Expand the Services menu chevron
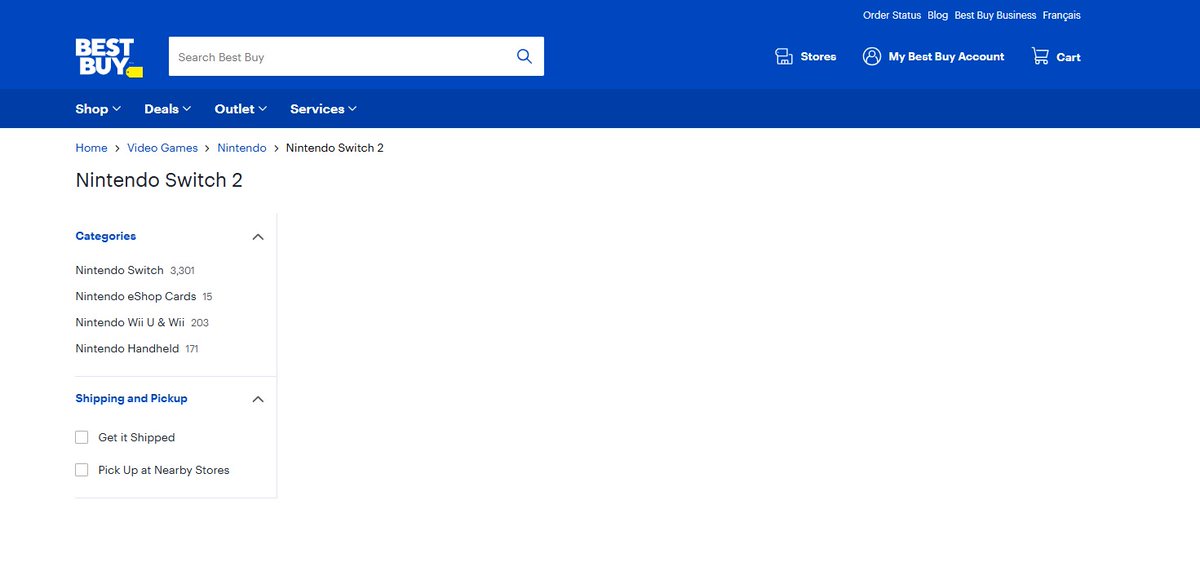Image resolution: width=1200 pixels, height=571 pixels. [x=352, y=109]
